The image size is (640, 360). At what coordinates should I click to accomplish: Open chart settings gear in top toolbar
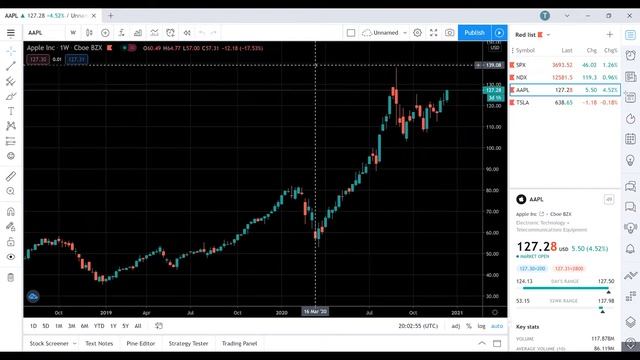[417, 33]
